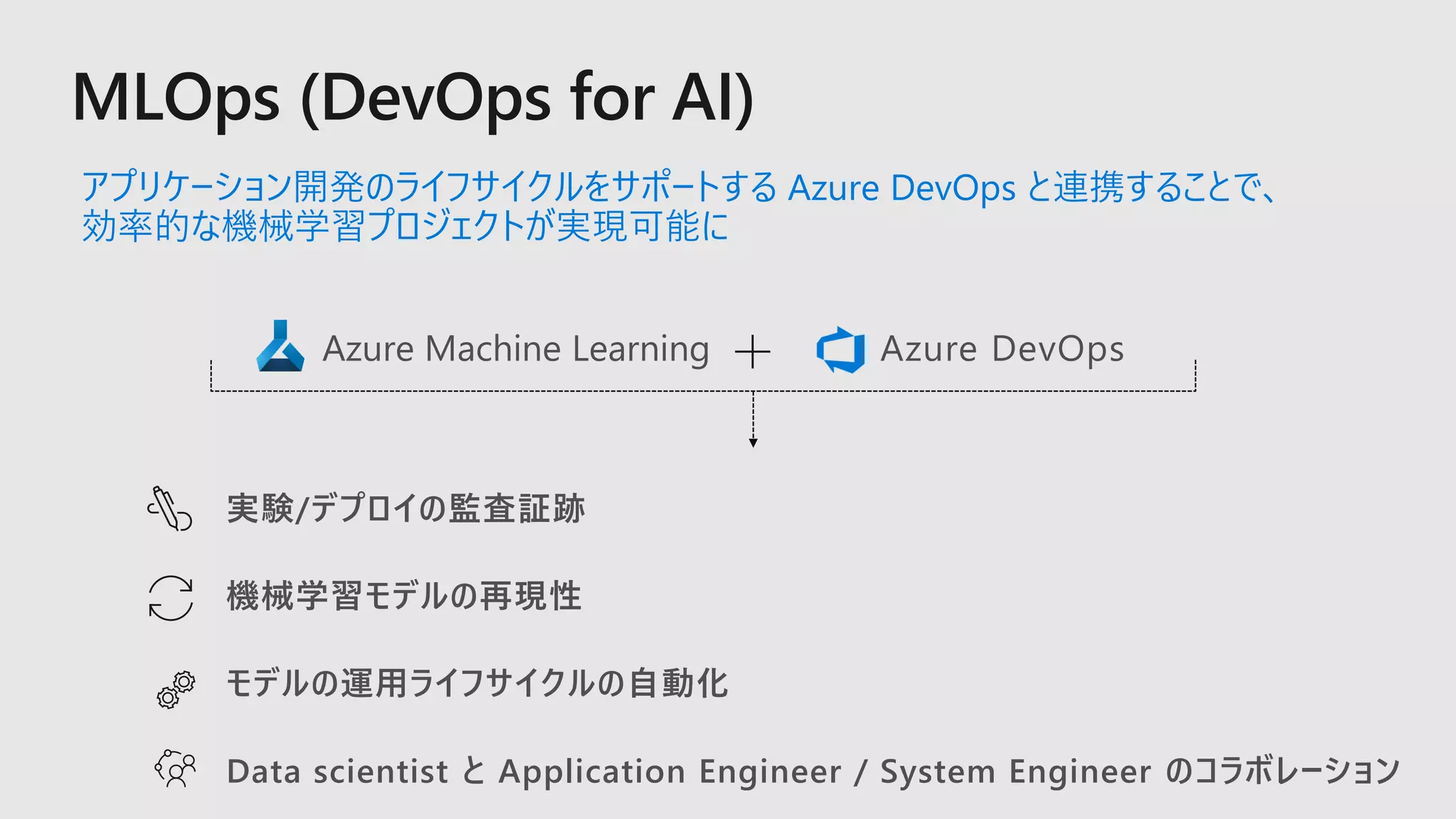Screen dimensions: 1456x819
Task: Click the Azure DevOps logo icon
Action: pos(840,349)
